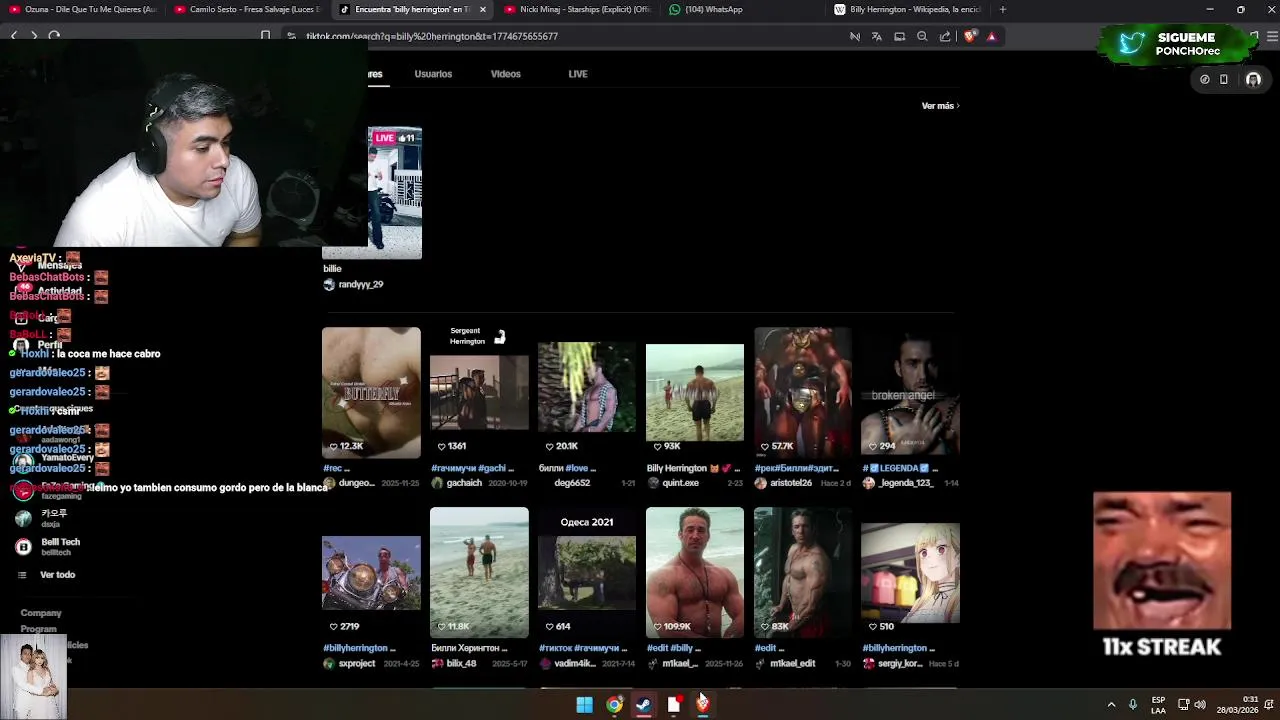Open Google Chrome from the taskbar
Image resolution: width=1280 pixels, height=720 pixels.
pos(614,705)
